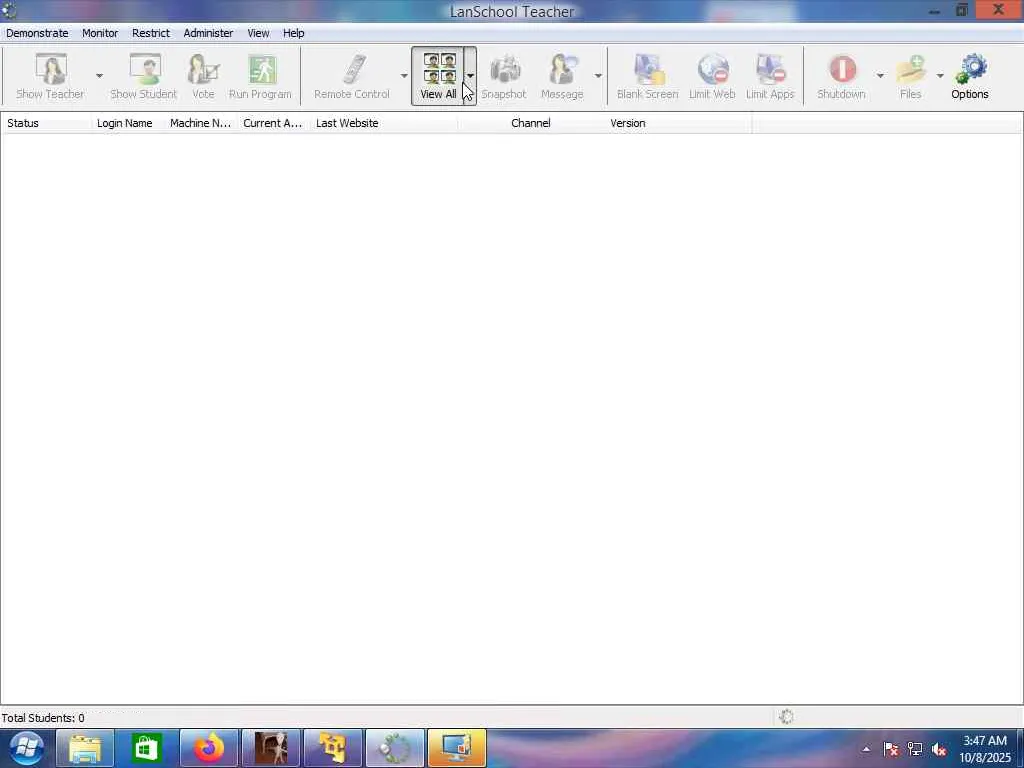Viewport: 1024px width, 768px height.
Task: Click the gear icon in the status bar
Action: (x=786, y=716)
